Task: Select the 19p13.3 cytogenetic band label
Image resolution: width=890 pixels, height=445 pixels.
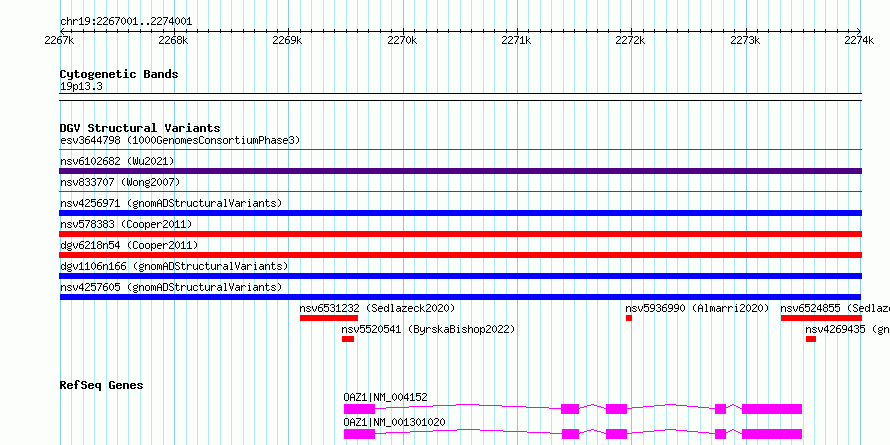Action: tap(81, 87)
